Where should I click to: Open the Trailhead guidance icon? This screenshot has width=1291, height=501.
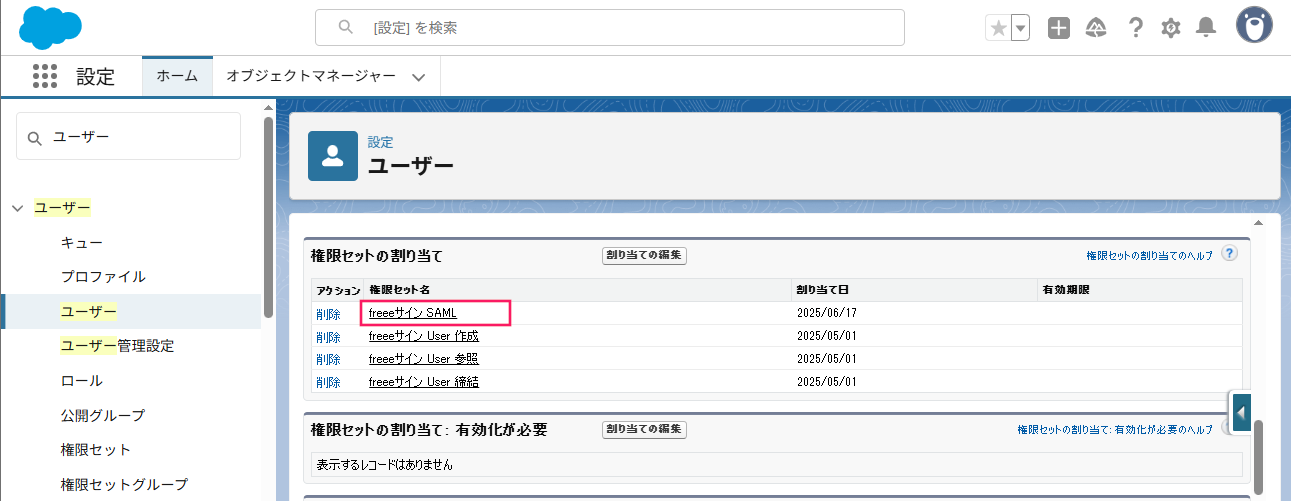tap(1096, 28)
